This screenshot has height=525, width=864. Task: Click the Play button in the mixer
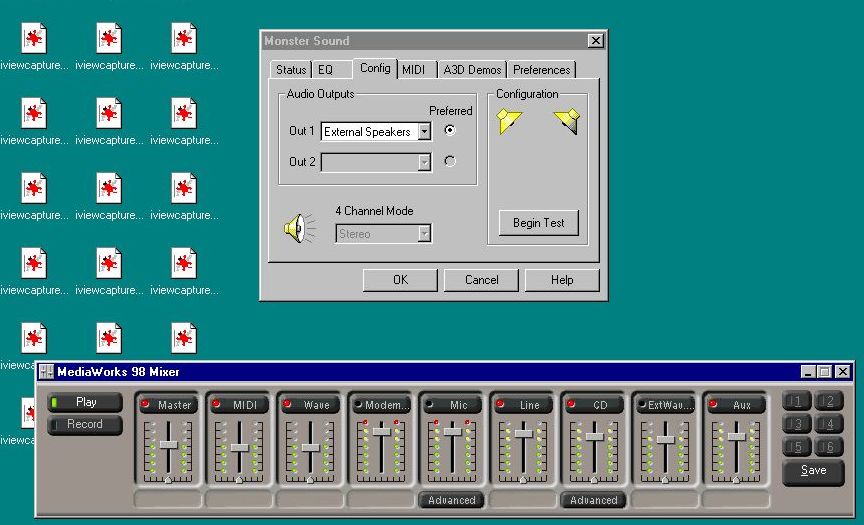[x=85, y=402]
